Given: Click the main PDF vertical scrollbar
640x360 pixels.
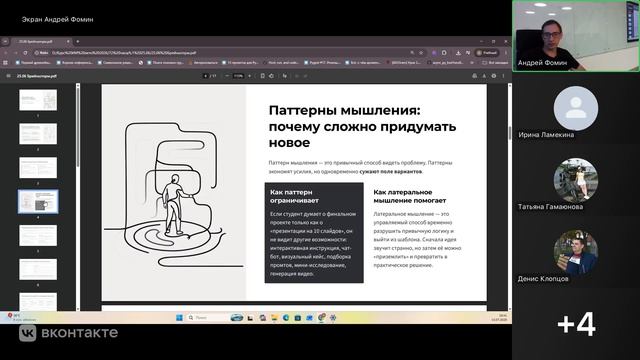Looking at the screenshot, I should [x=509, y=133].
